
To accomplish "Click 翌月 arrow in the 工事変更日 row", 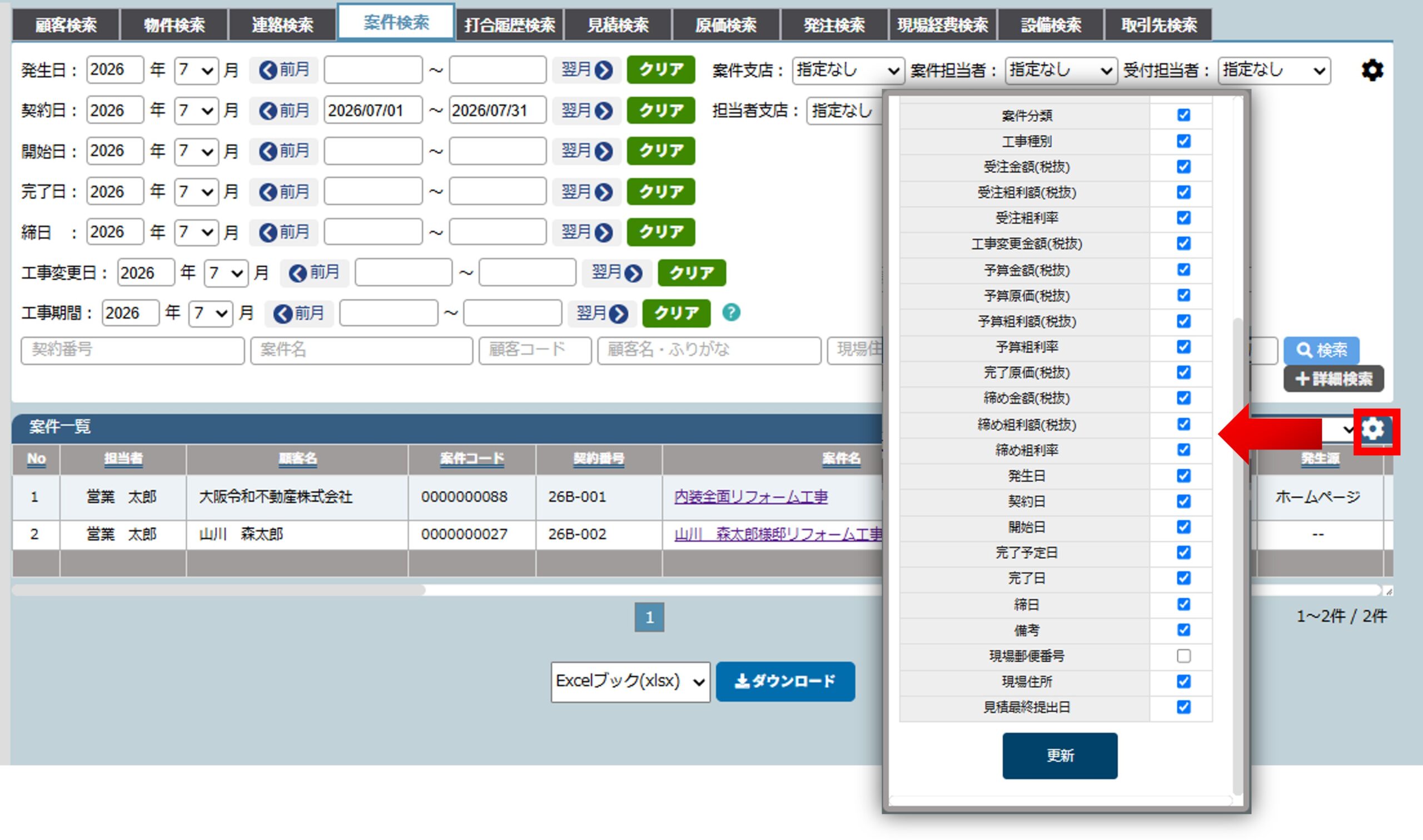I will tap(617, 273).
